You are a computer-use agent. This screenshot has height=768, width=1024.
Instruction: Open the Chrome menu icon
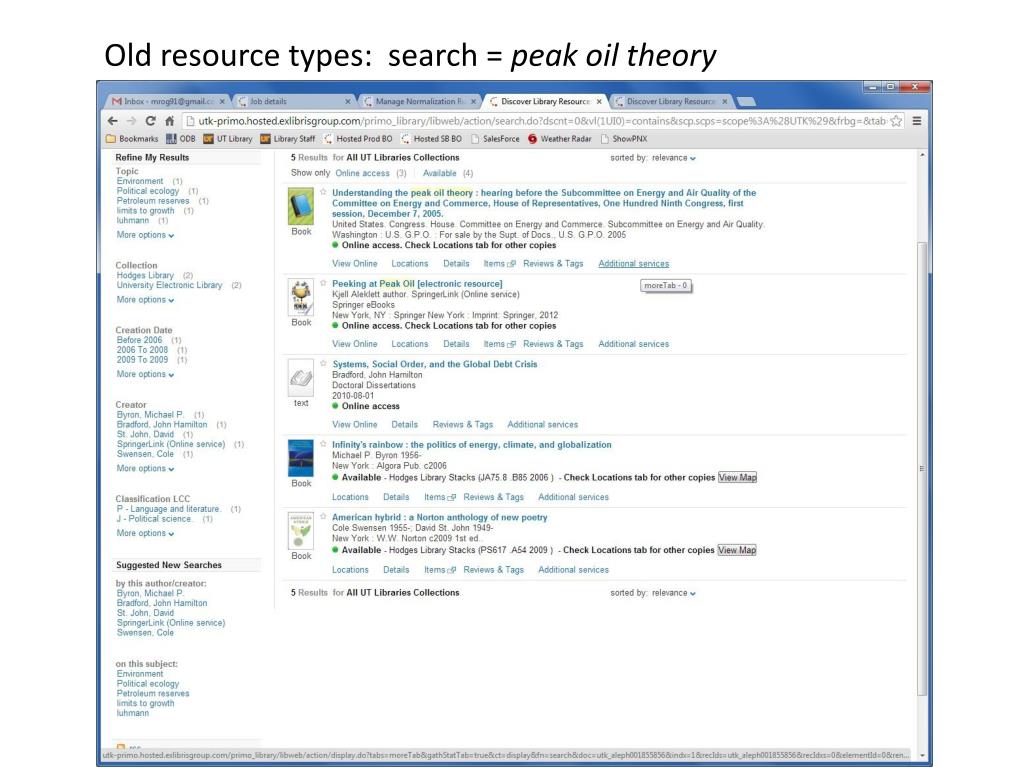point(917,121)
